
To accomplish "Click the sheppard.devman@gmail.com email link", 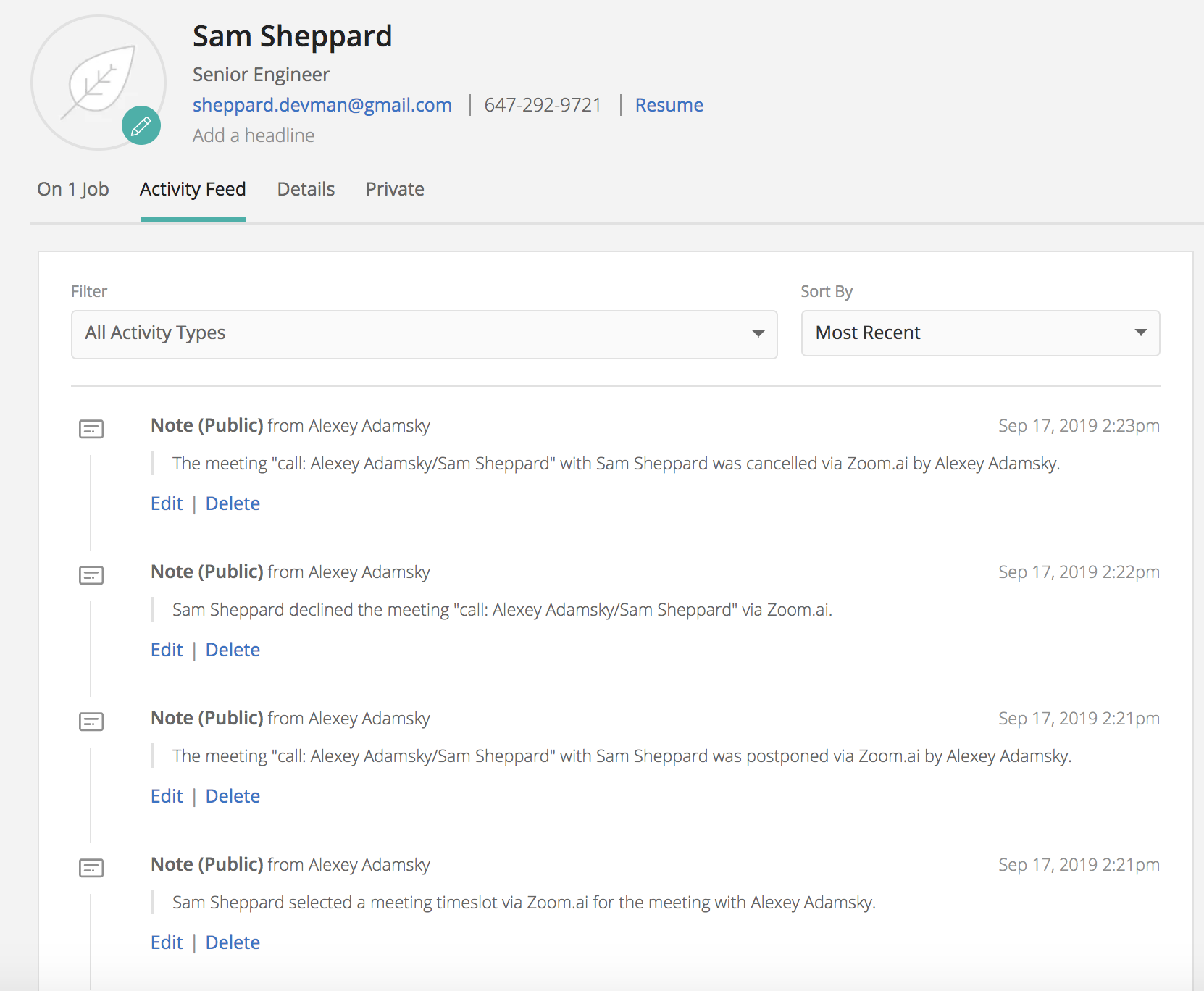I will 322,105.
